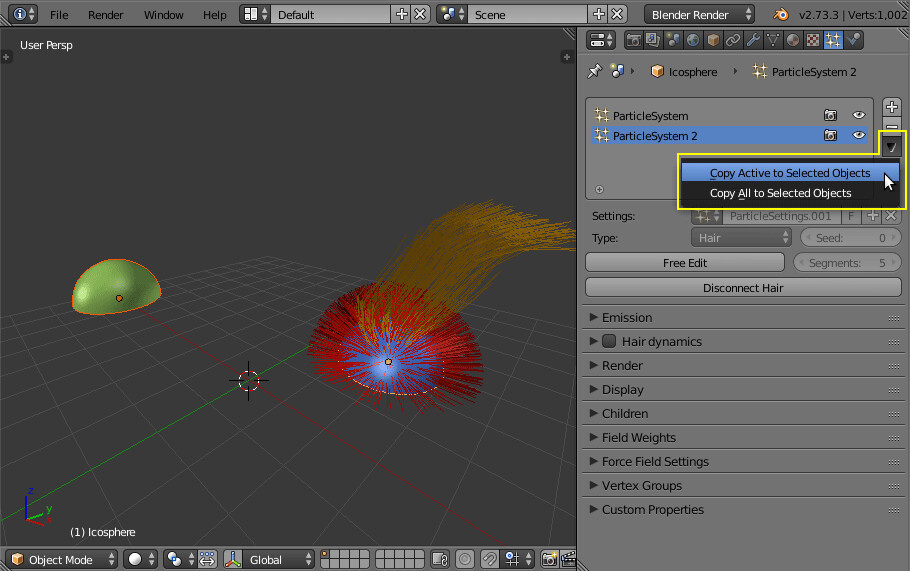Open the Modifiers wrench properties tab
Screen dimensions: 910x571
tap(753, 40)
